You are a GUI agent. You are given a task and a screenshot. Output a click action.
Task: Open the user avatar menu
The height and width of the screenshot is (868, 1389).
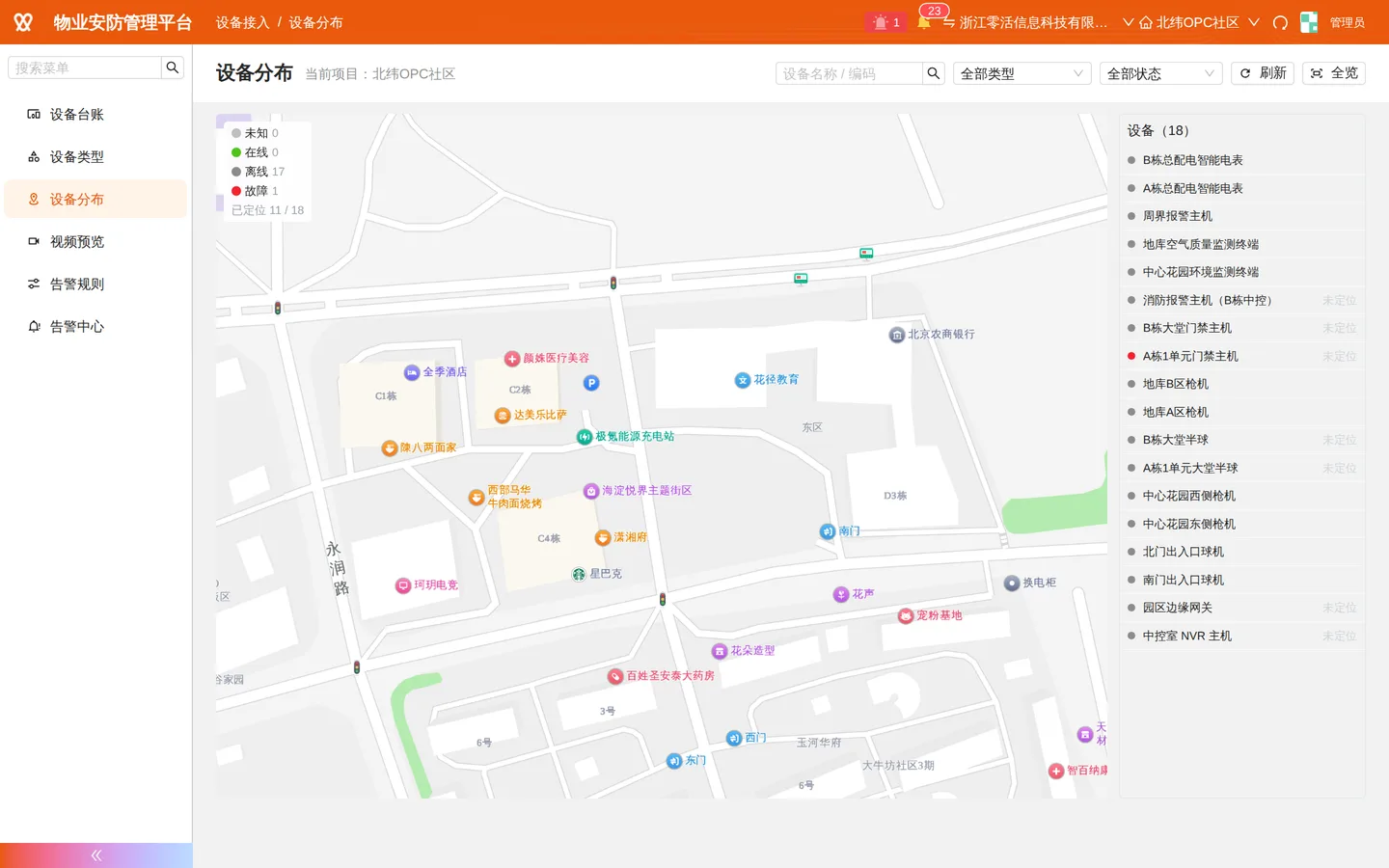(1309, 22)
